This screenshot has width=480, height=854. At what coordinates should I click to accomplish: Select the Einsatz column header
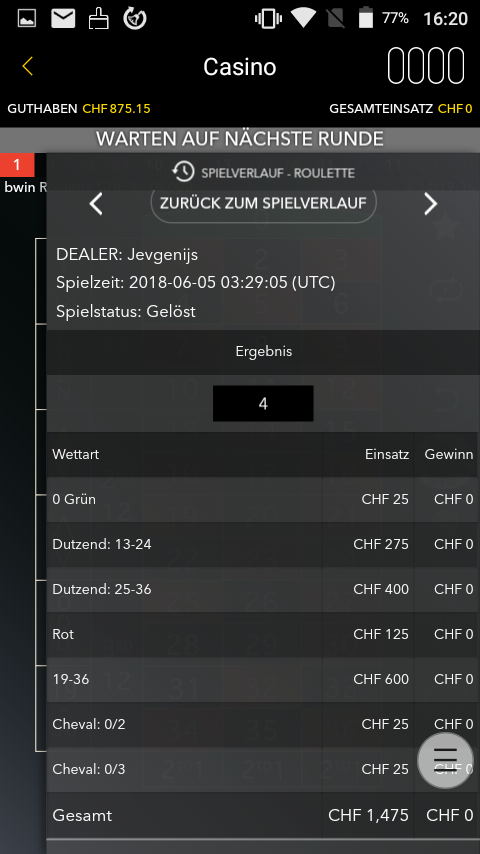pyautogui.click(x=387, y=454)
